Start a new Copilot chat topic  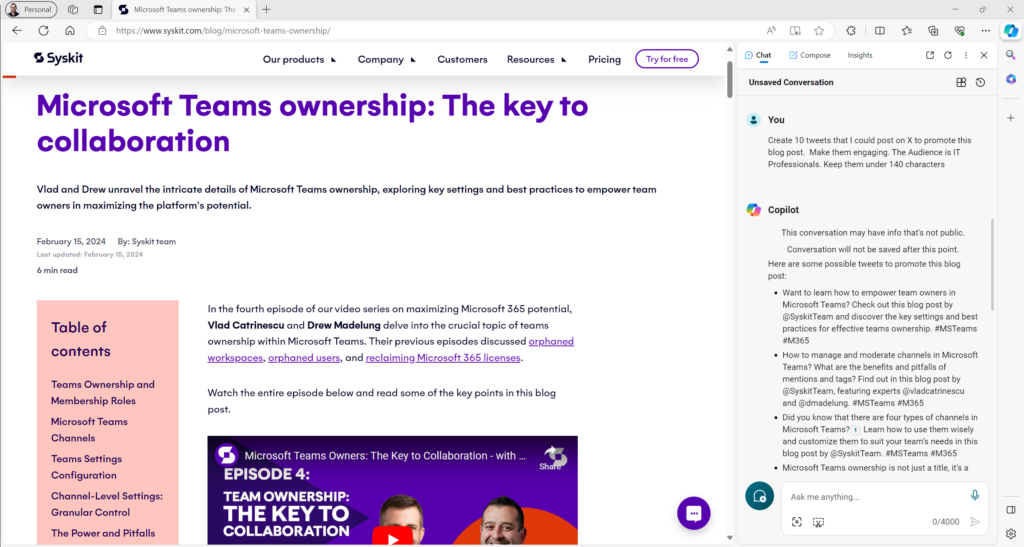pyautogui.click(x=760, y=496)
